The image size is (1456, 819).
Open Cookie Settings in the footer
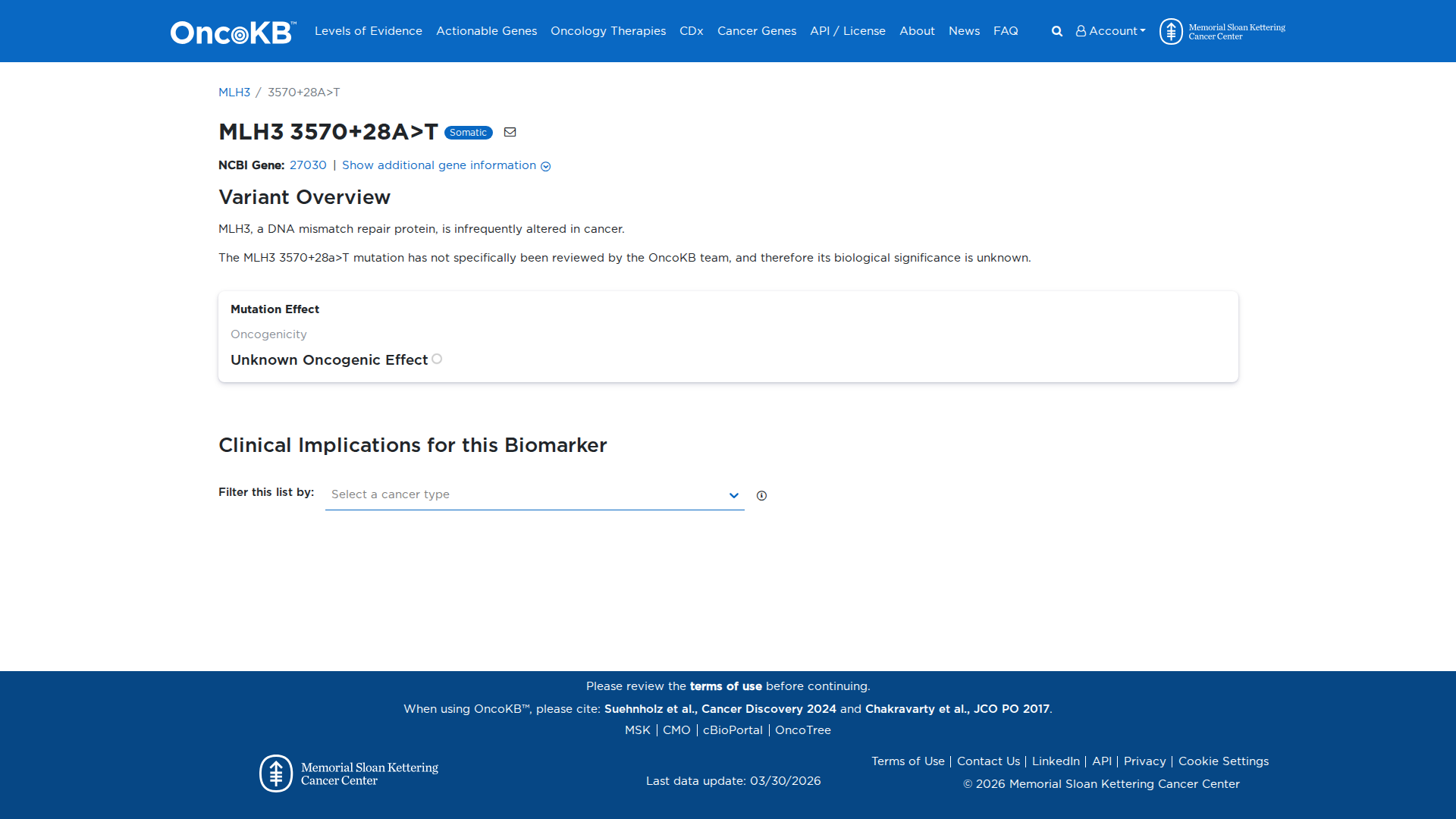pyautogui.click(x=1223, y=761)
